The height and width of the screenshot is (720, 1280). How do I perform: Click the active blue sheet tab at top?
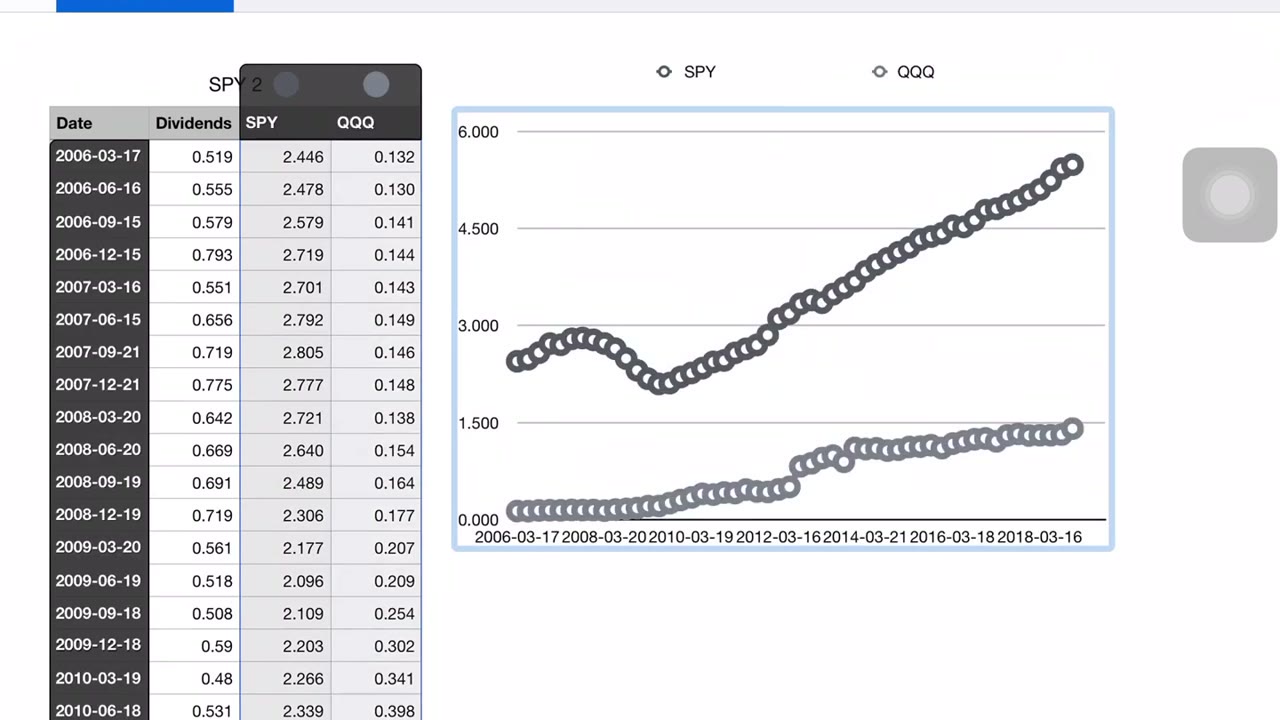(x=145, y=6)
